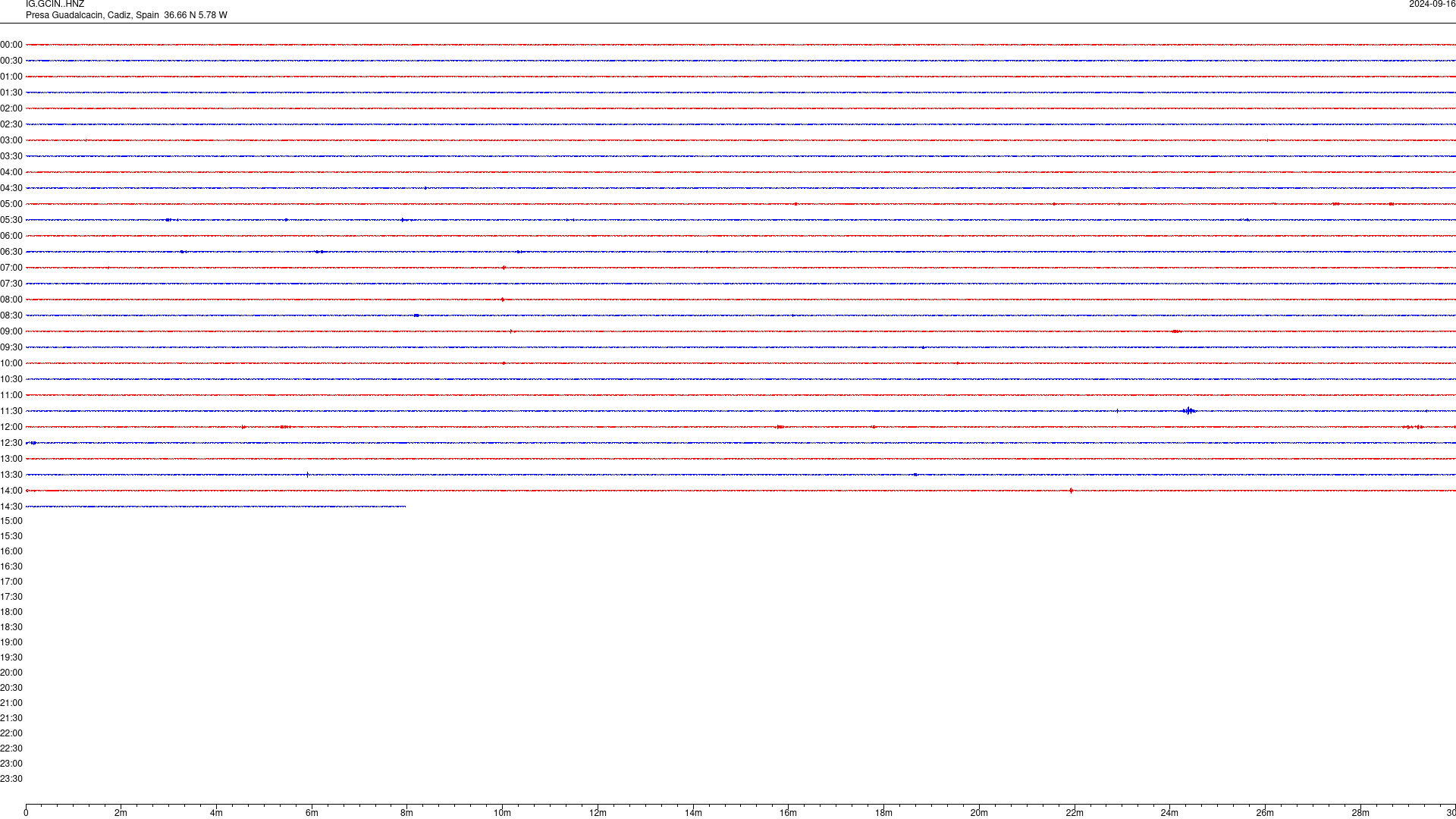The image size is (1456, 819).
Task: Click the 12m tick on the time axis
Action: click(598, 813)
